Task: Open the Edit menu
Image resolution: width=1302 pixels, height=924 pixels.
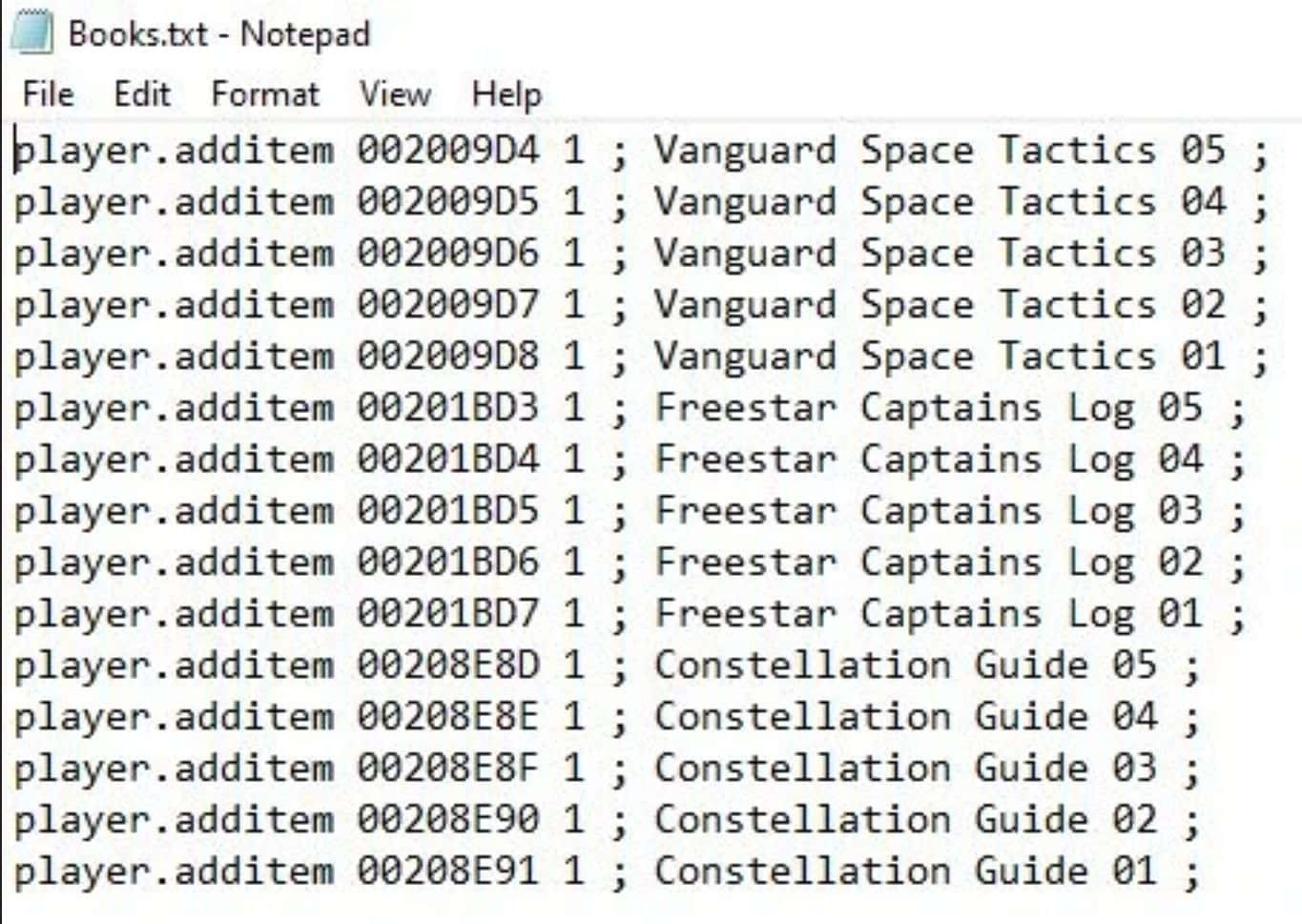Action: coord(142,92)
